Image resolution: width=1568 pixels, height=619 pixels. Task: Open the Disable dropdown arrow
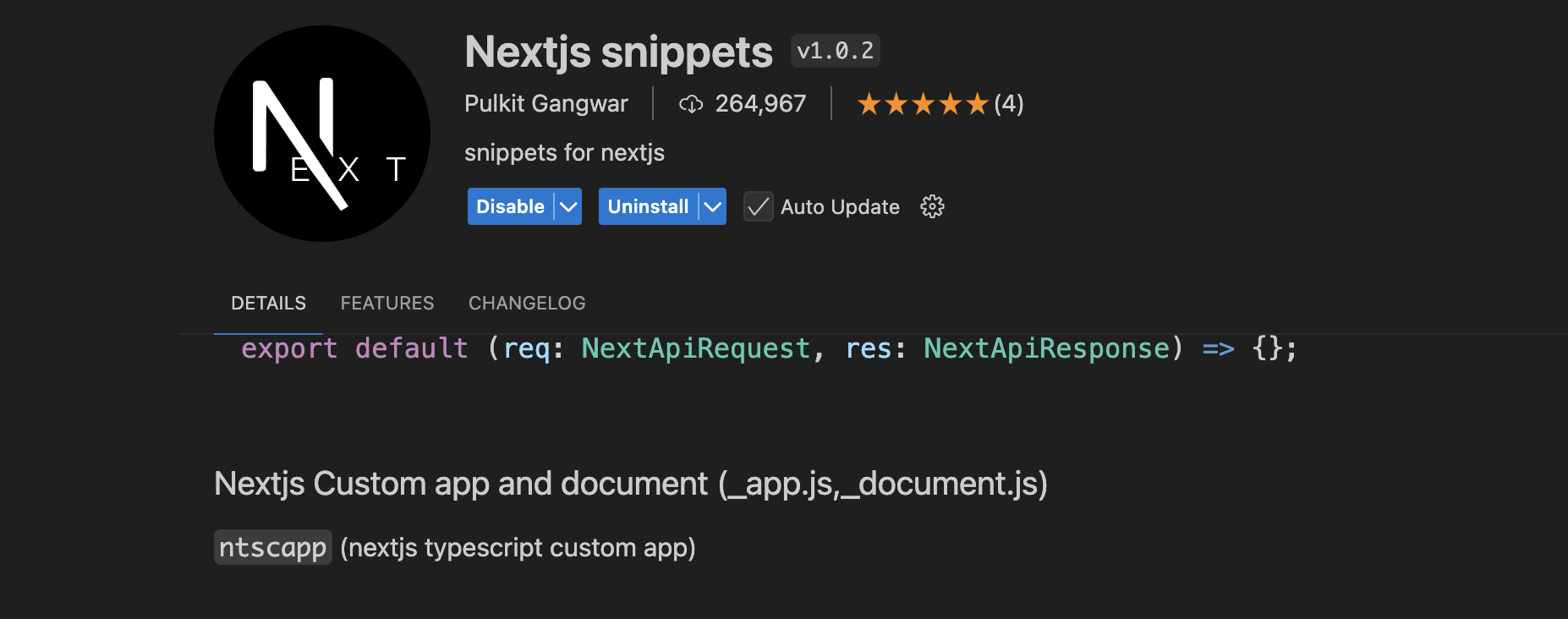[568, 206]
